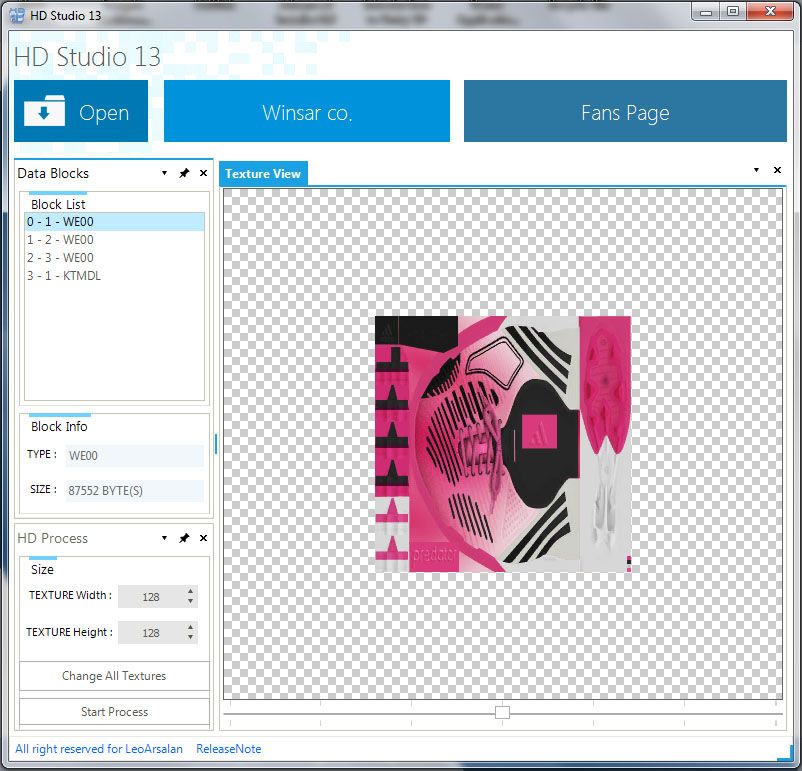Decrease the Texture Height value
802x771 pixels.
pyautogui.click(x=190, y=638)
